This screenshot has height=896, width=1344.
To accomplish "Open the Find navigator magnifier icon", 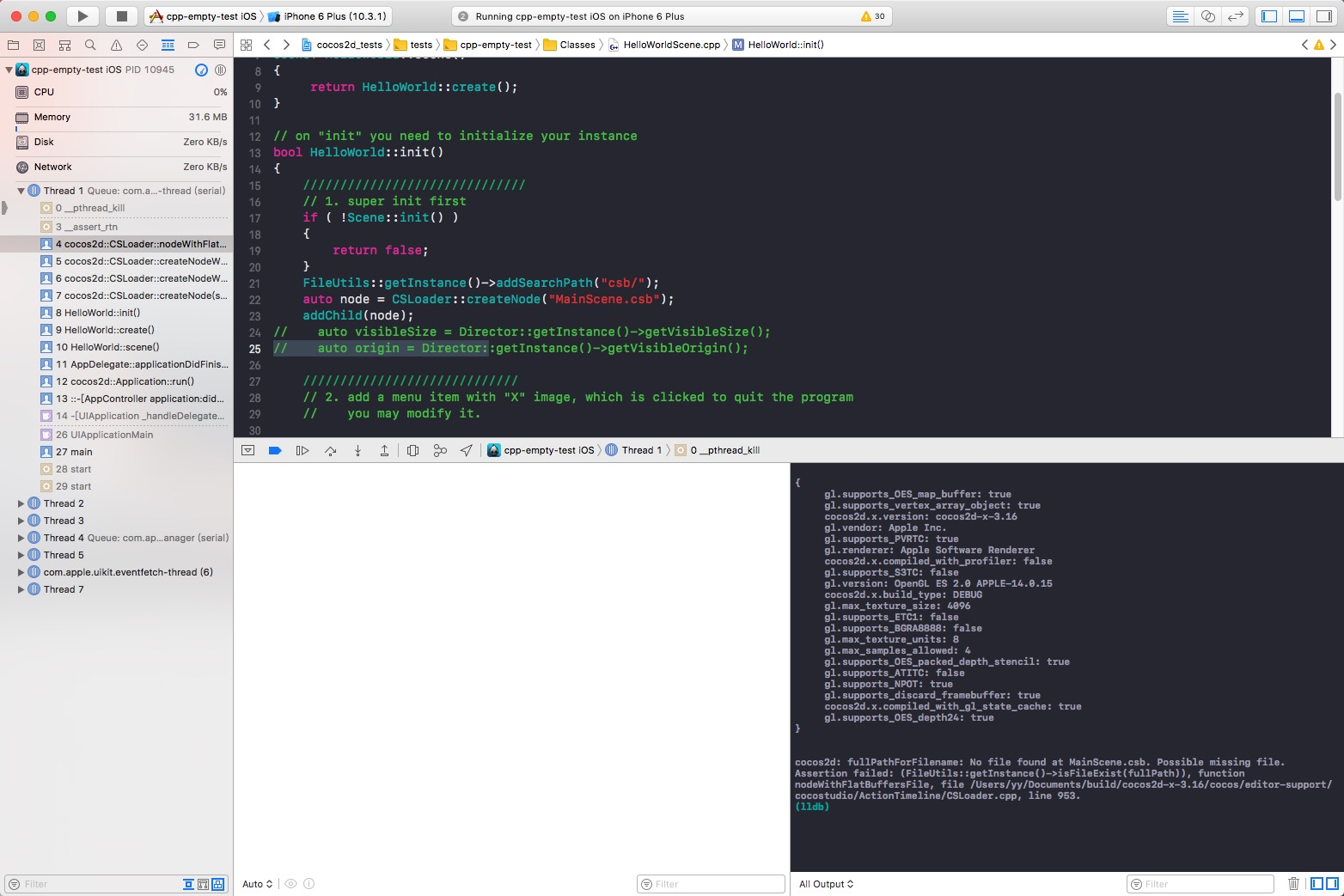I will 90,45.
